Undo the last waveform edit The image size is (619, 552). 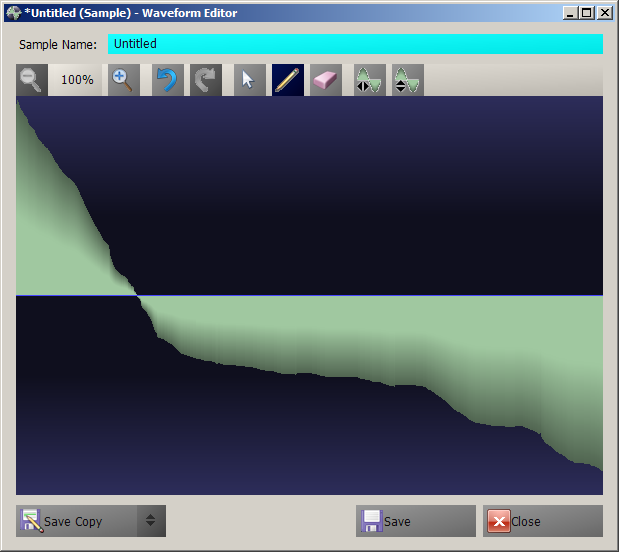coord(168,80)
